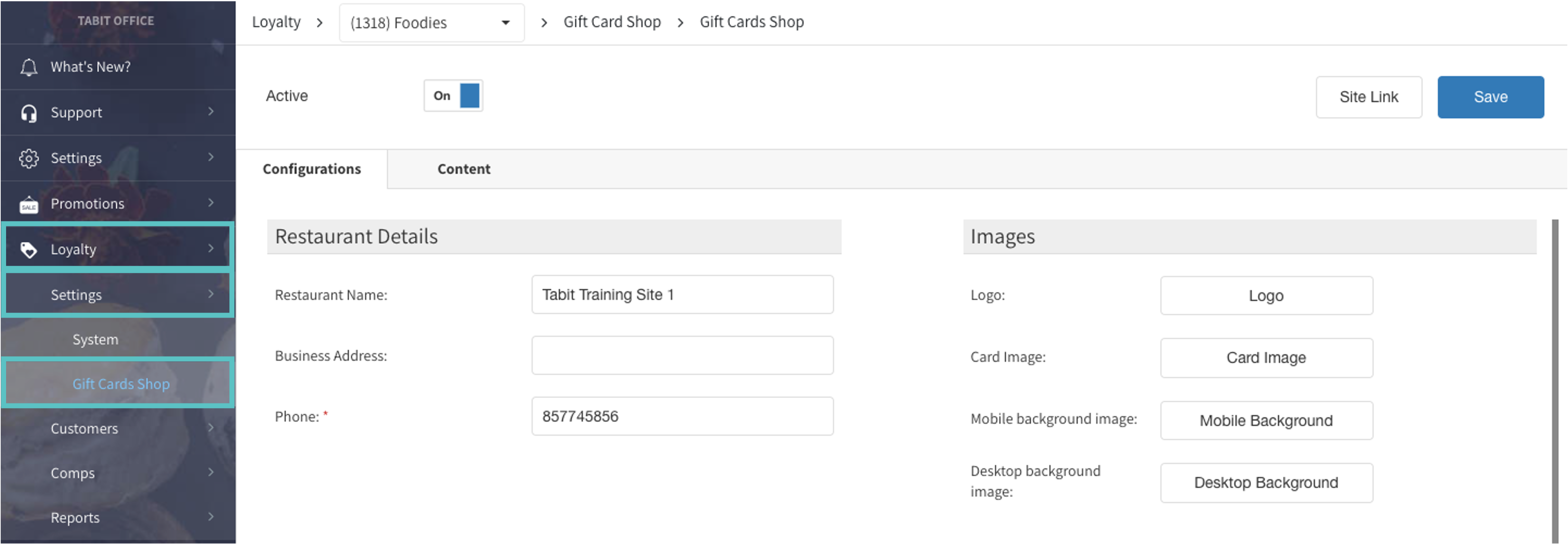Select the Configurations tab
This screenshot has width=1568, height=544.
pyautogui.click(x=311, y=169)
